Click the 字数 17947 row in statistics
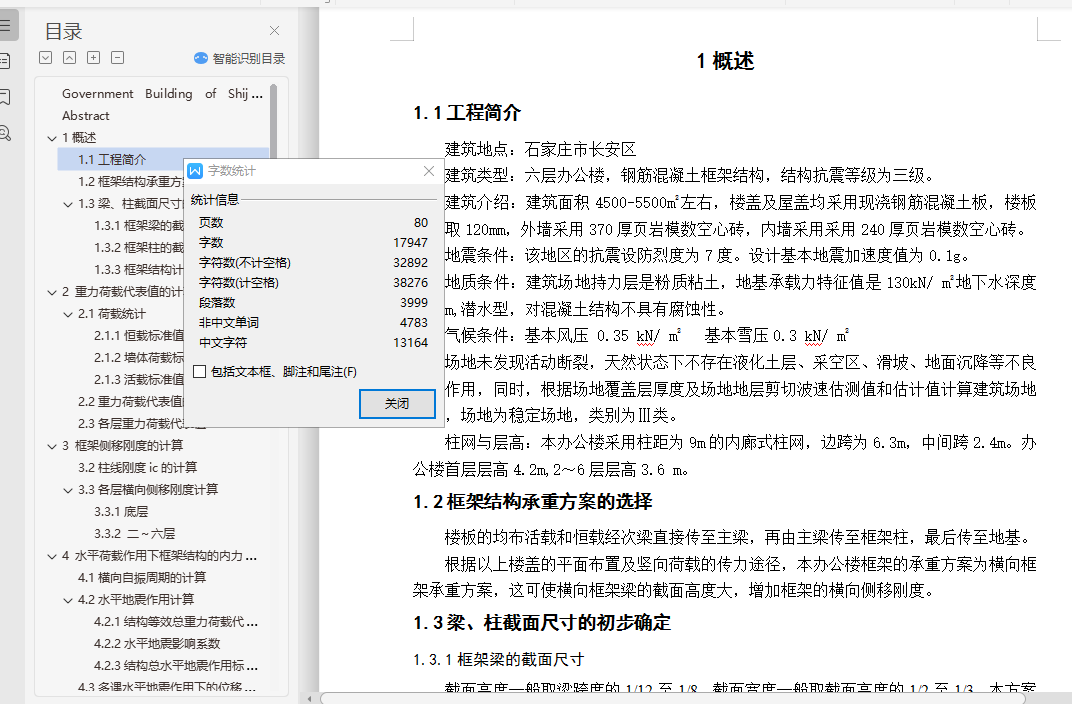This screenshot has height=704, width=1072. click(313, 243)
